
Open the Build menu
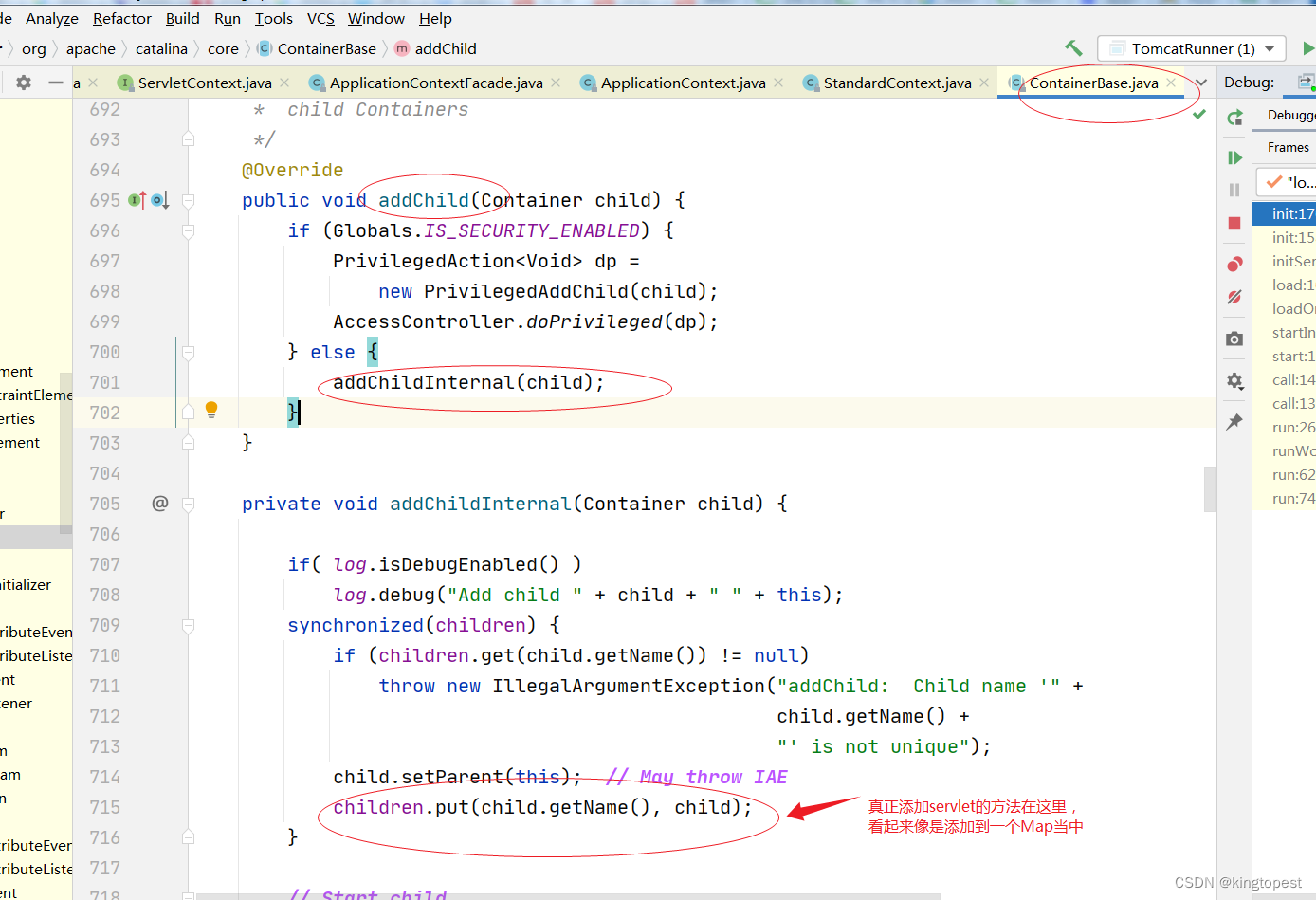point(183,18)
